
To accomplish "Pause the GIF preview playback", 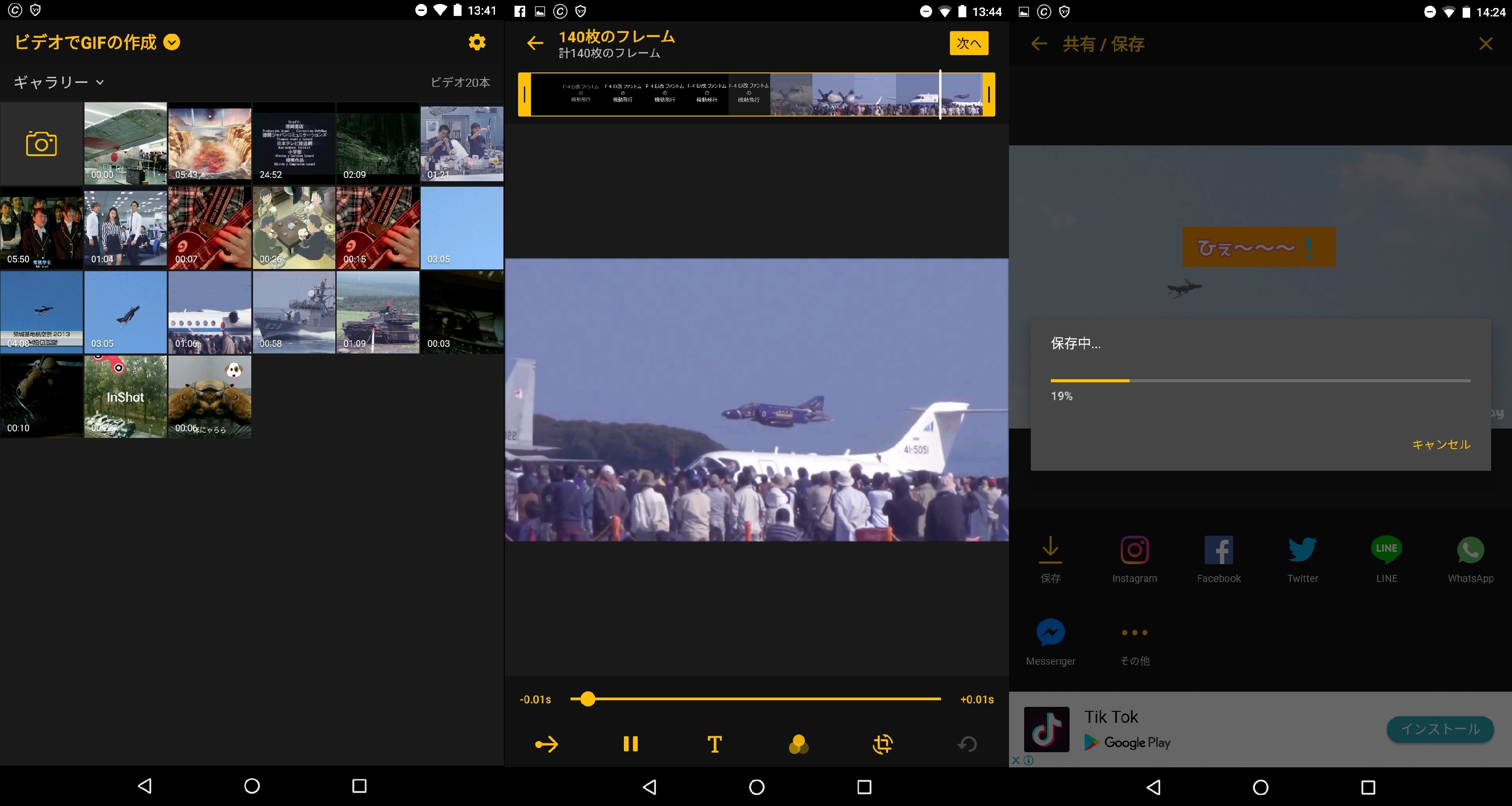I will (x=631, y=744).
